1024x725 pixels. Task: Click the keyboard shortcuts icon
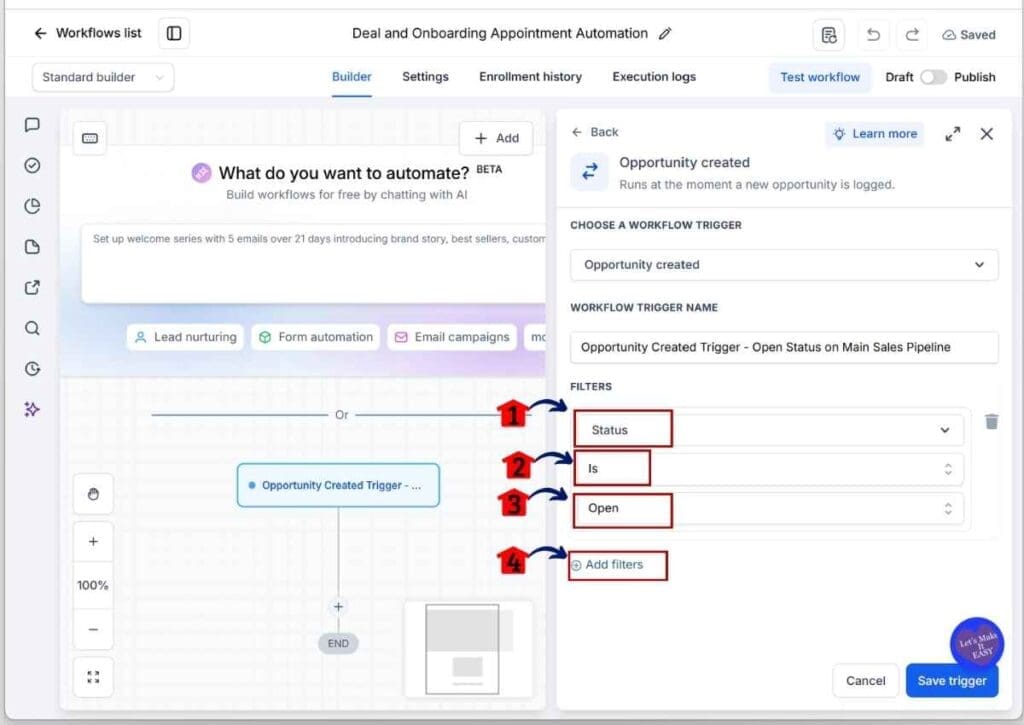click(x=90, y=138)
